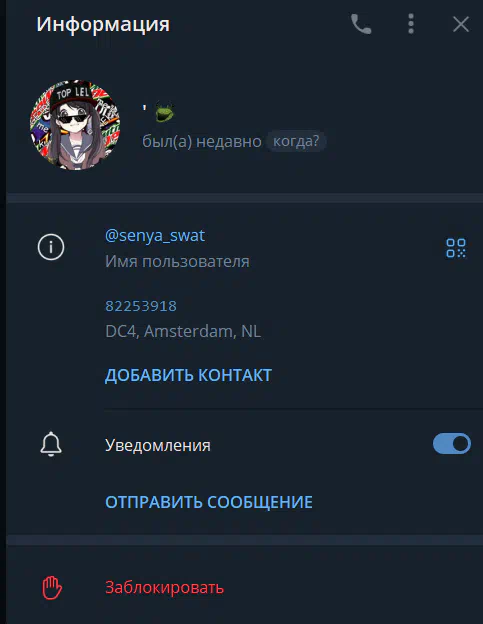483x624 pixels.
Task: Open the three-dot more options menu
Action: 411,24
